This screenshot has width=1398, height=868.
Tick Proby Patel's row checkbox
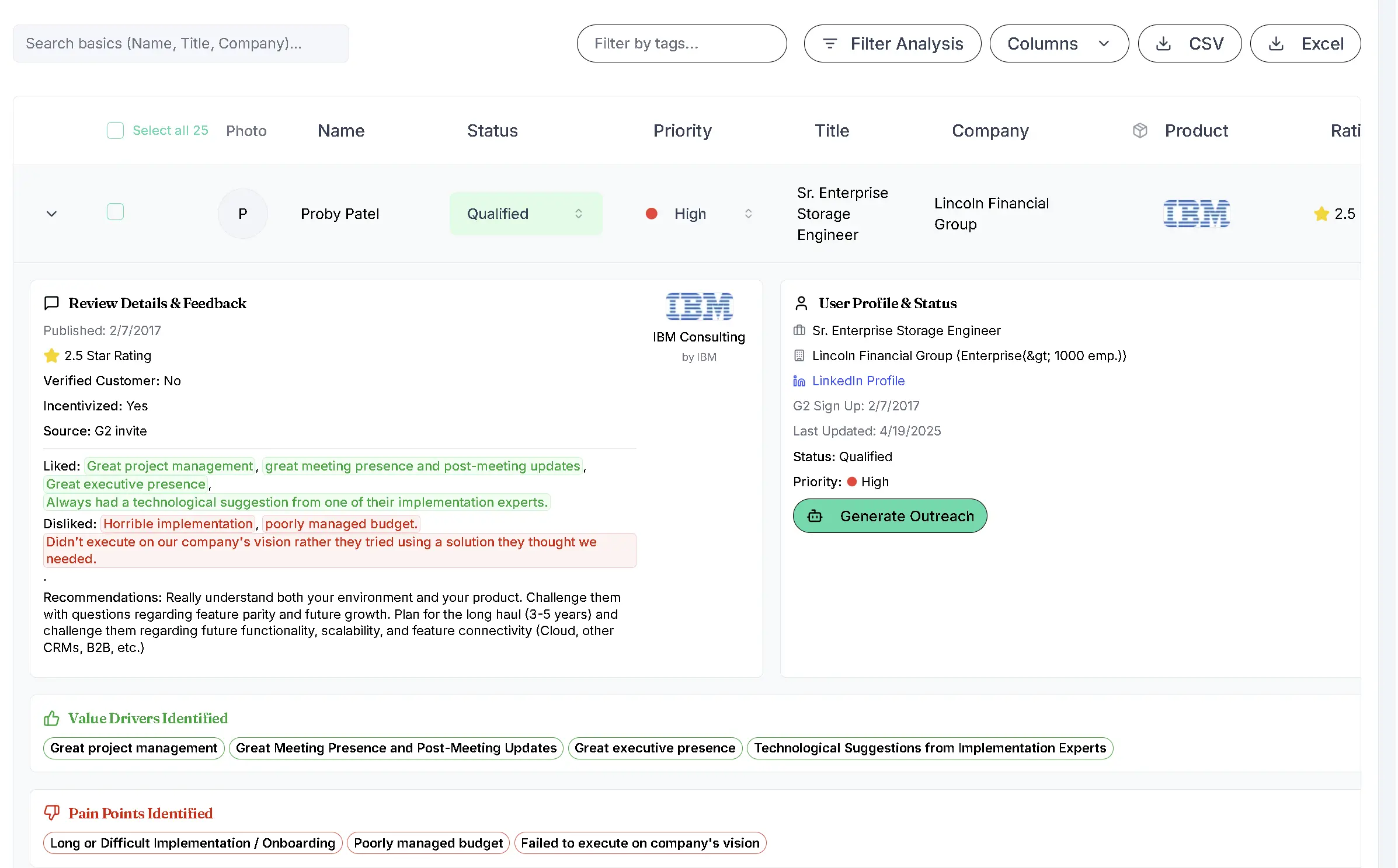pyautogui.click(x=115, y=212)
